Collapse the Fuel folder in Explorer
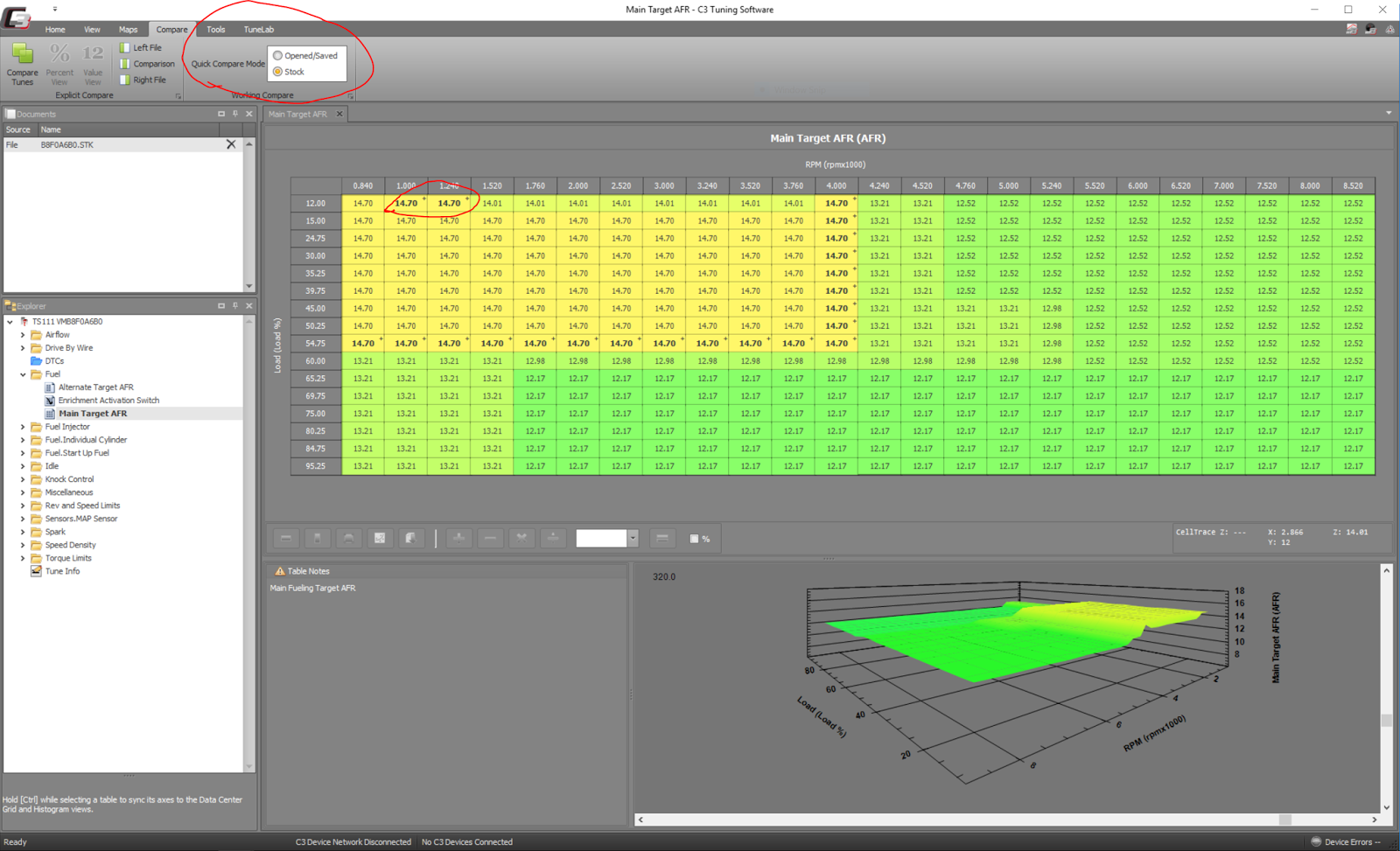Image resolution: width=1400 pixels, height=851 pixels. click(22, 373)
